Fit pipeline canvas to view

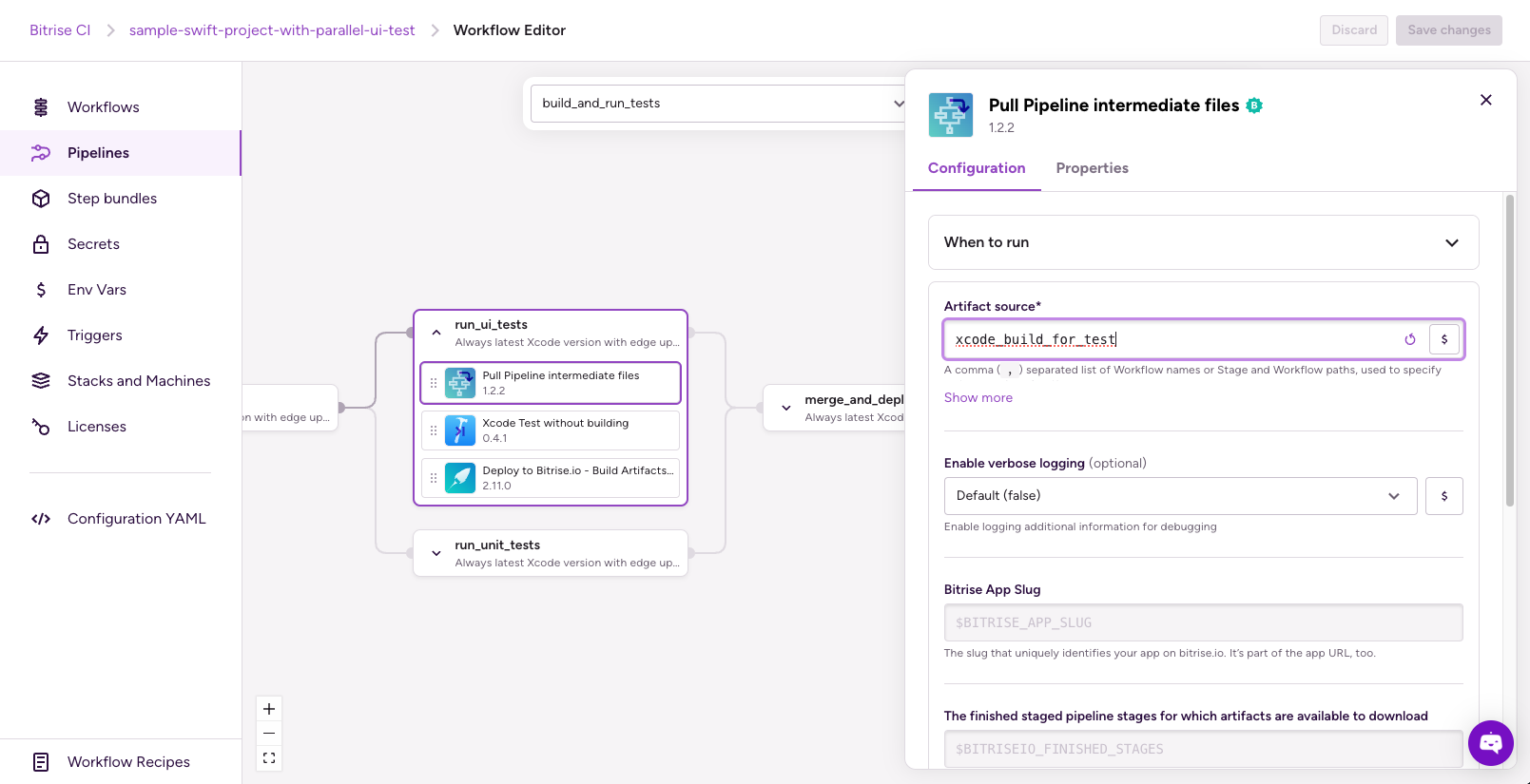coord(269,758)
